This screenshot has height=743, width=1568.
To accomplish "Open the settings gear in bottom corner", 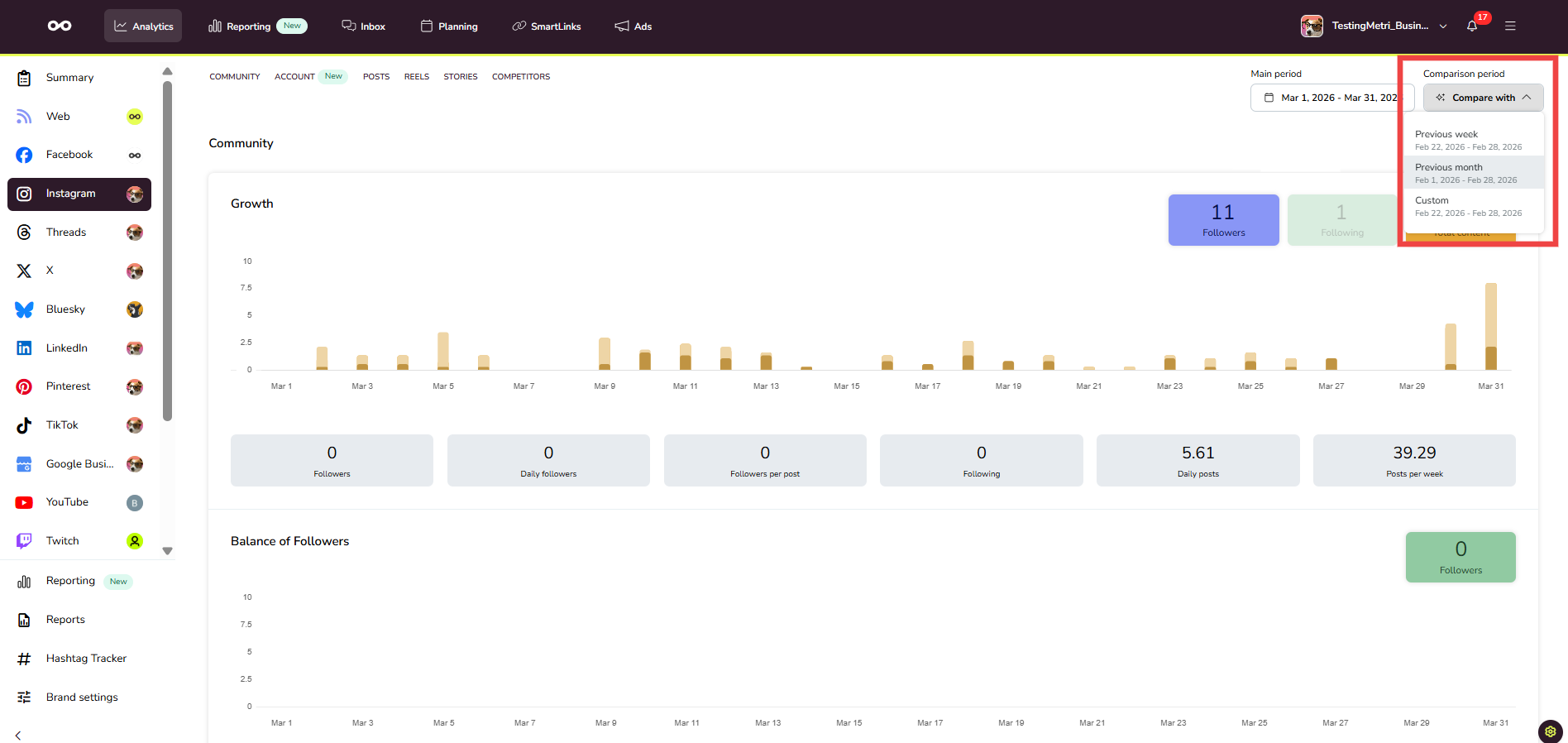I will pyautogui.click(x=1550, y=731).
